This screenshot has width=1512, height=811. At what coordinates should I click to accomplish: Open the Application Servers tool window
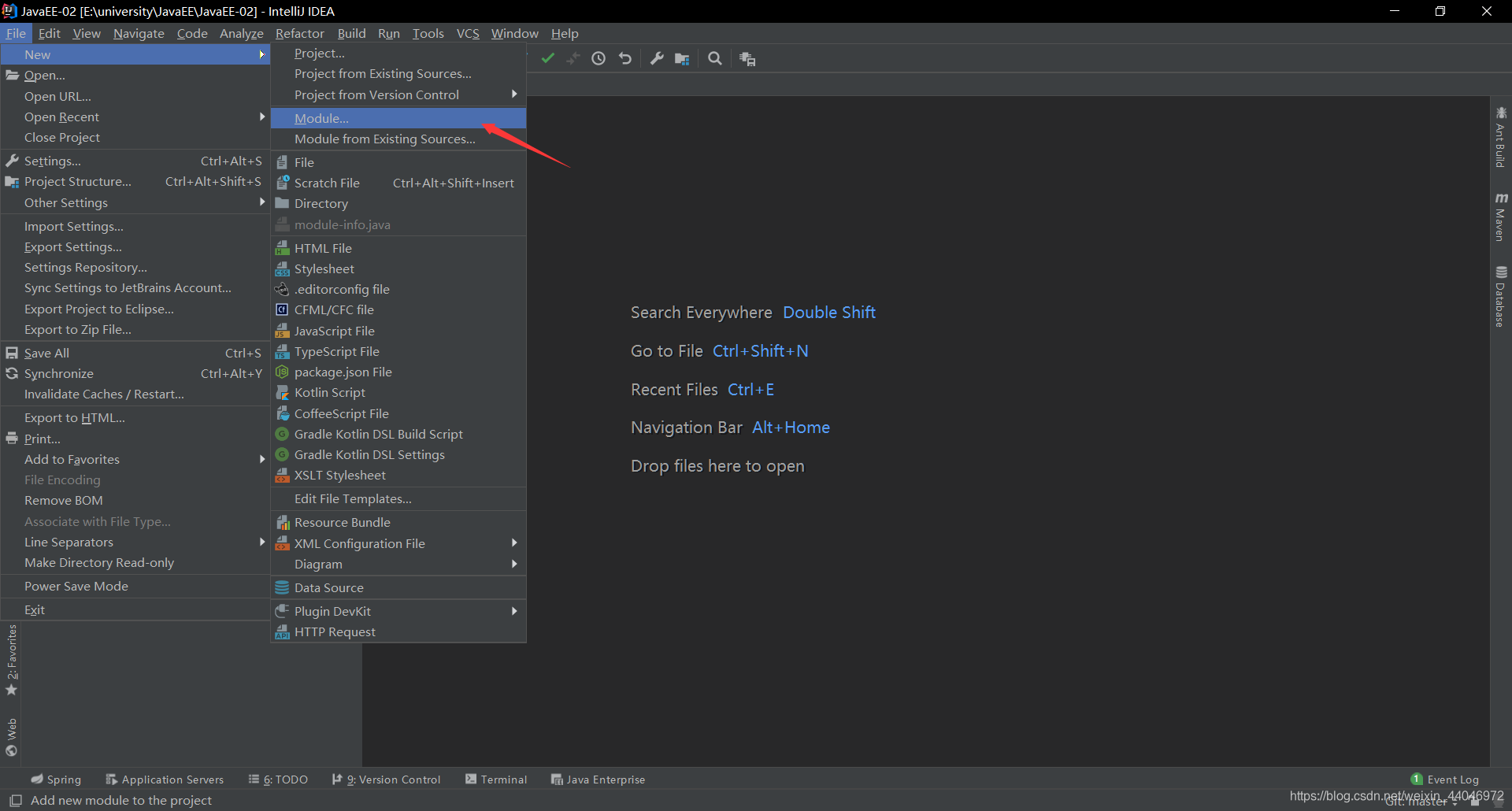click(165, 780)
